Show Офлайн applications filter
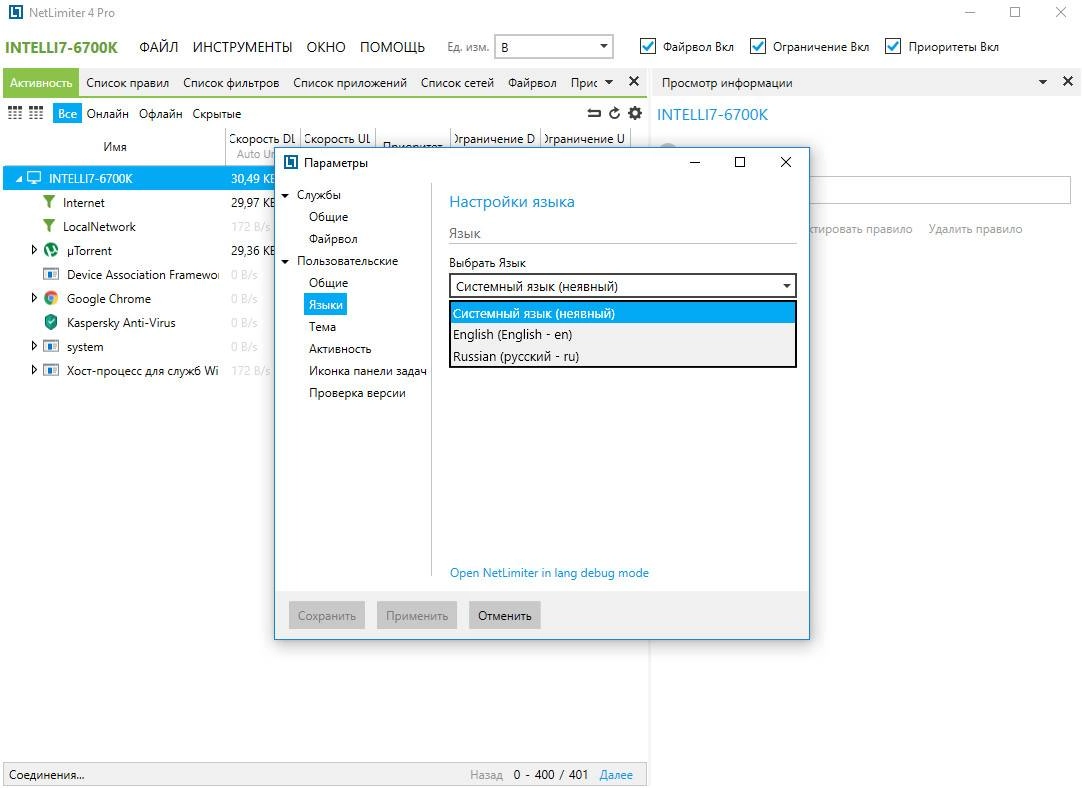Viewport: 1082px width, 788px height. pyautogui.click(x=161, y=114)
